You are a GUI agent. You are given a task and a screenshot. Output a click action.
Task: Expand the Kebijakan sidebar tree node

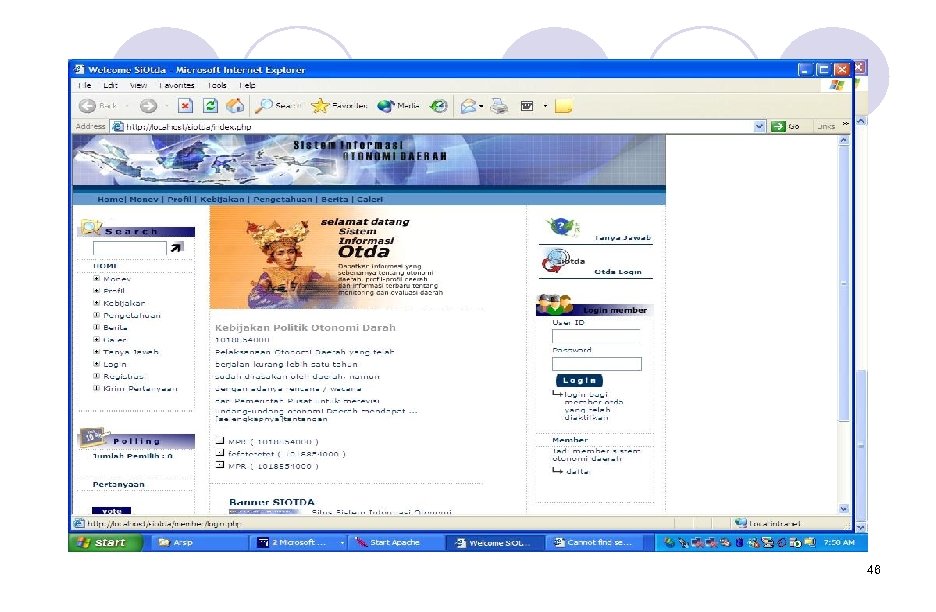[x=96, y=303]
